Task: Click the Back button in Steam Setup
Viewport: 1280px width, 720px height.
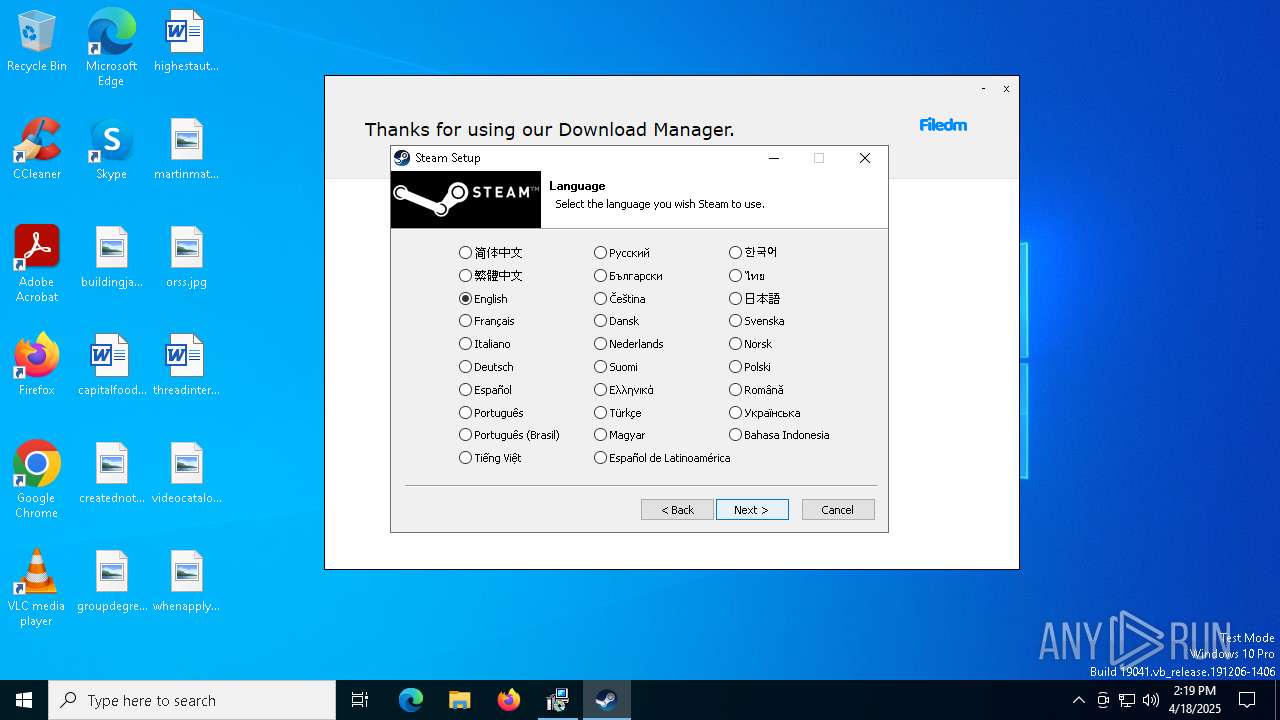Action: [x=677, y=510]
